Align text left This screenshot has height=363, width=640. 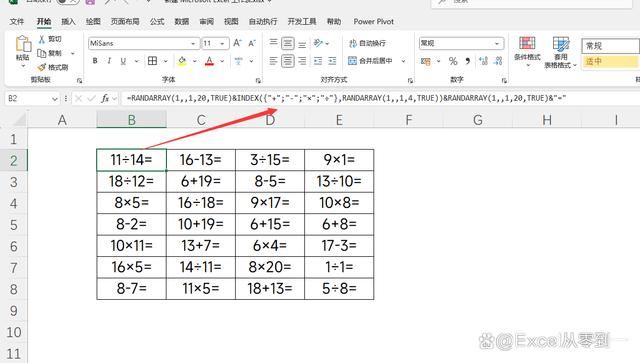tap(273, 61)
